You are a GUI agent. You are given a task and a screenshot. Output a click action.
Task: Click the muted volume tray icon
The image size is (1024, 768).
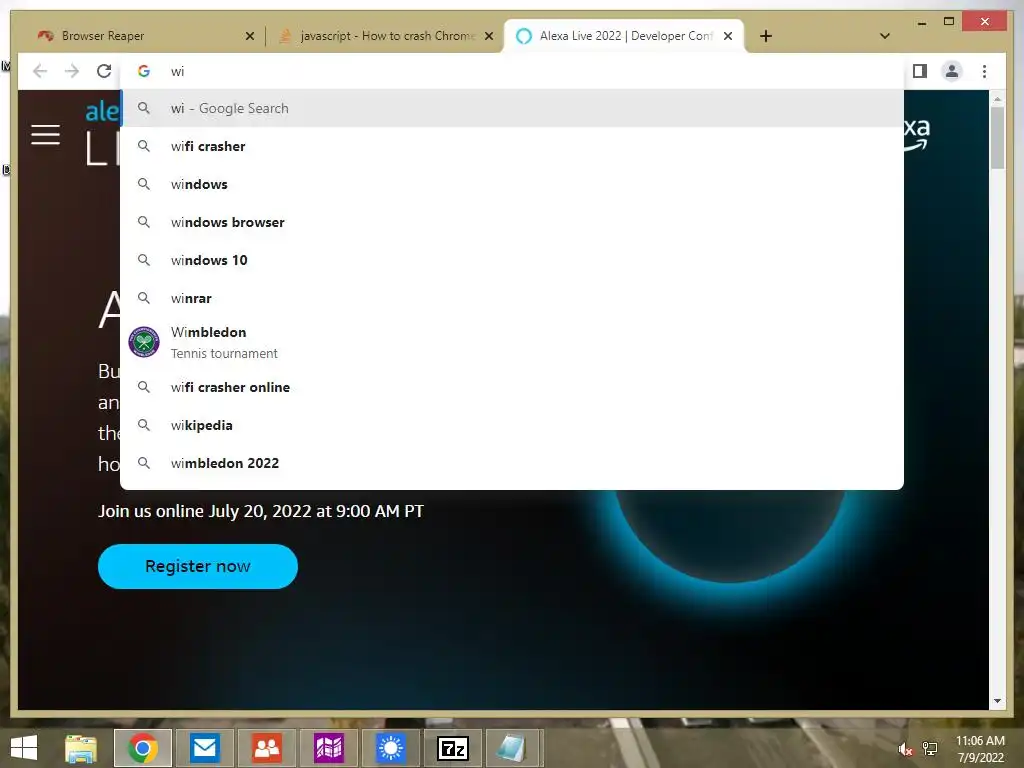click(x=905, y=749)
